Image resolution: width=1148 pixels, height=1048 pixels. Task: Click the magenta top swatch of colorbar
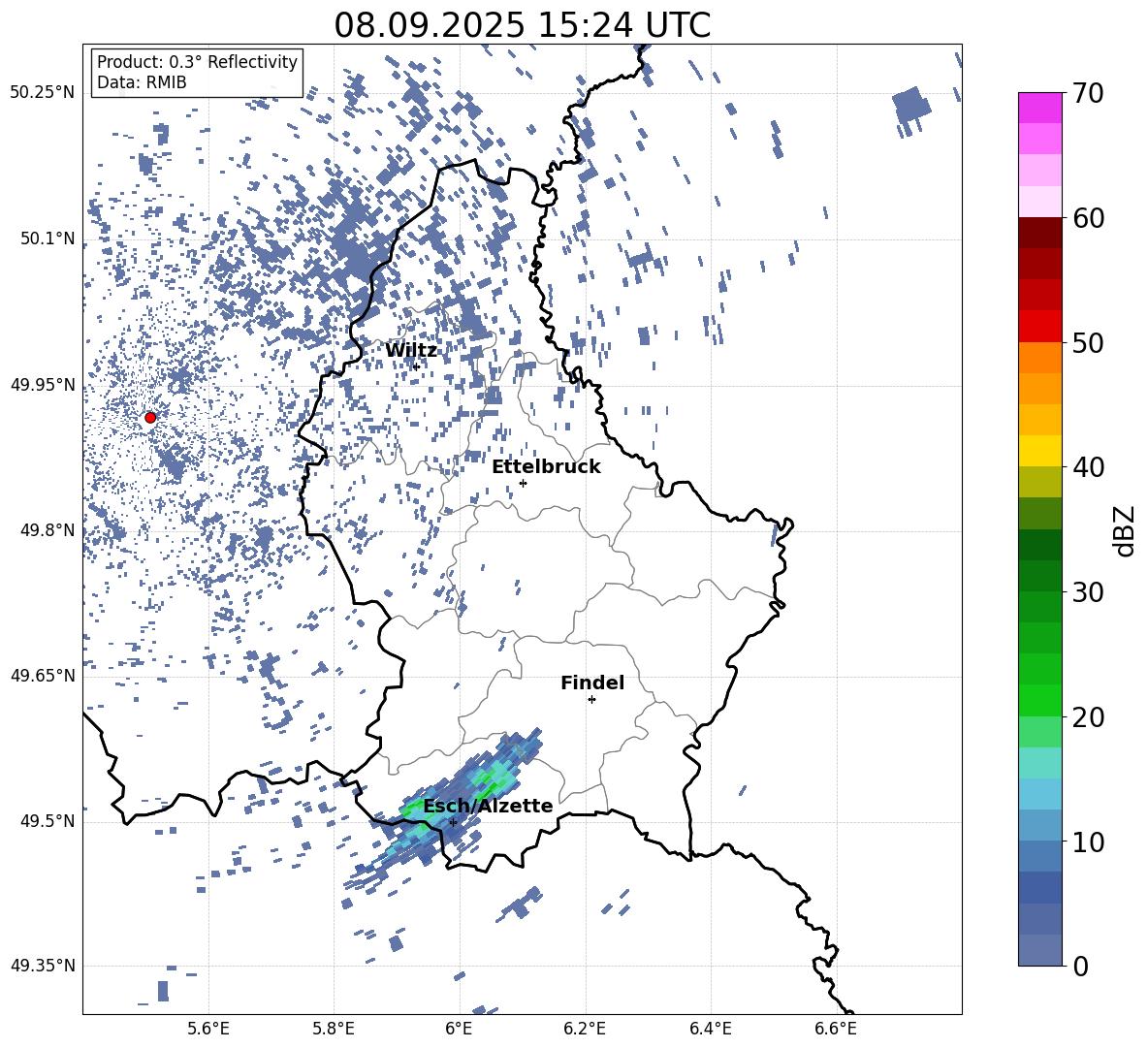pos(1039,109)
